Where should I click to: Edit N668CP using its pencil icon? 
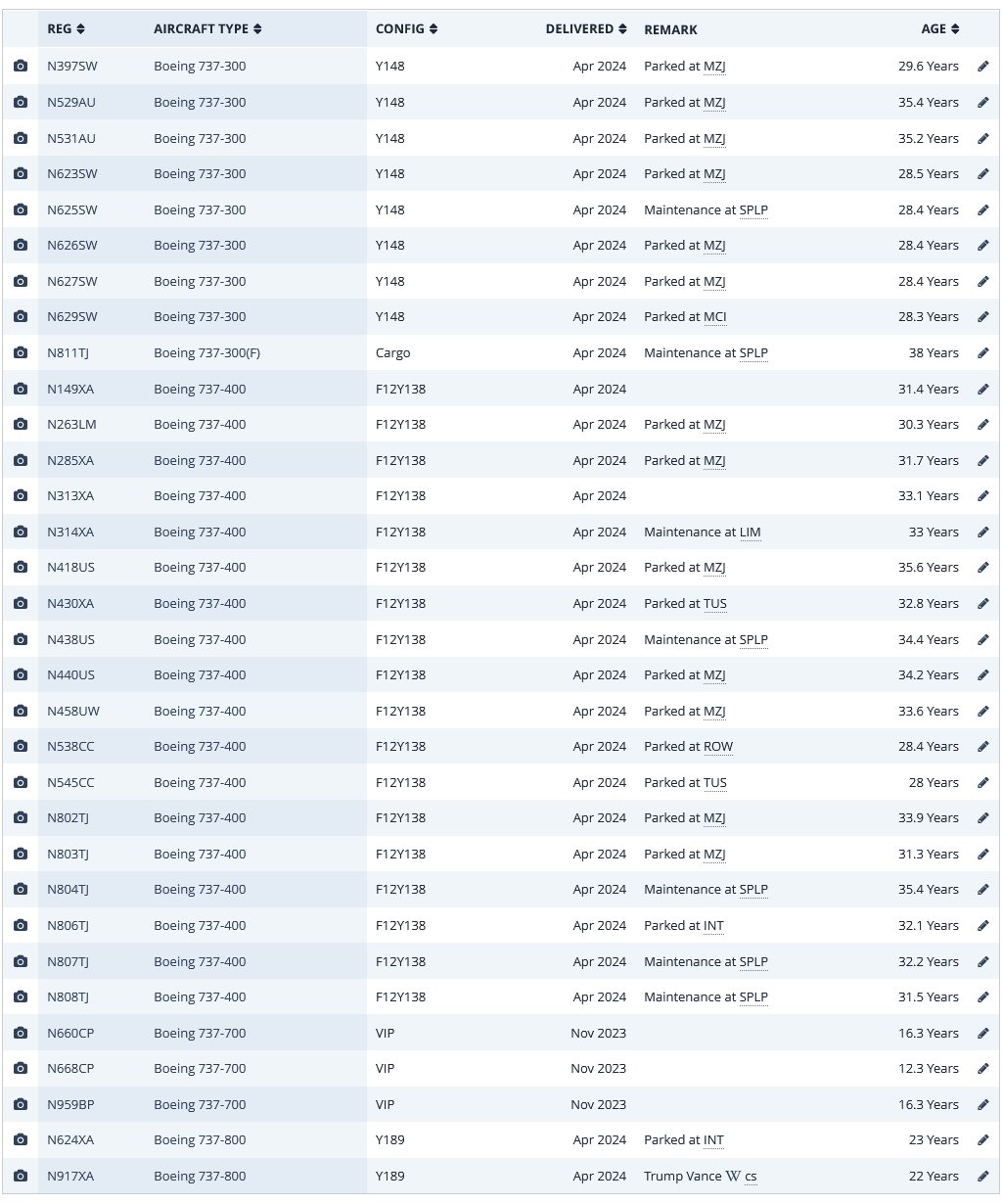click(983, 1068)
